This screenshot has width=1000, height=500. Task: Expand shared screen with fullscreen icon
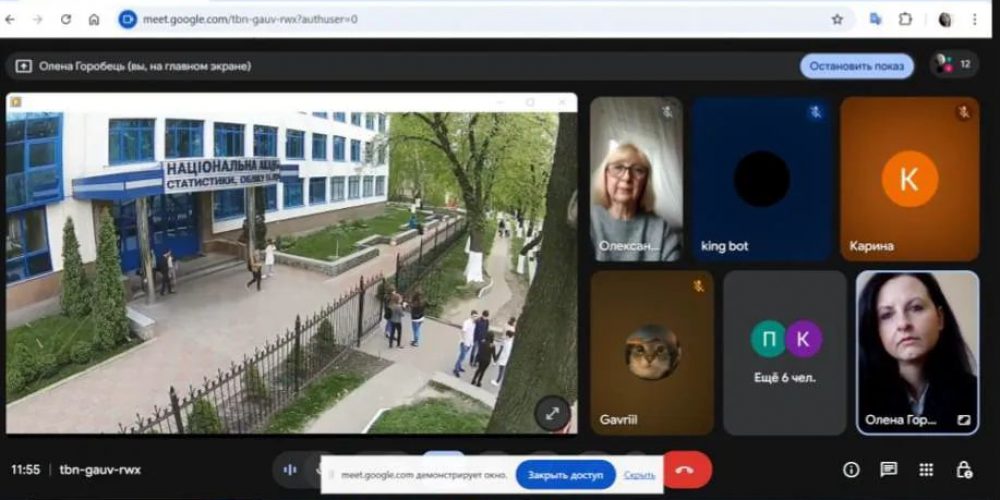click(x=552, y=412)
